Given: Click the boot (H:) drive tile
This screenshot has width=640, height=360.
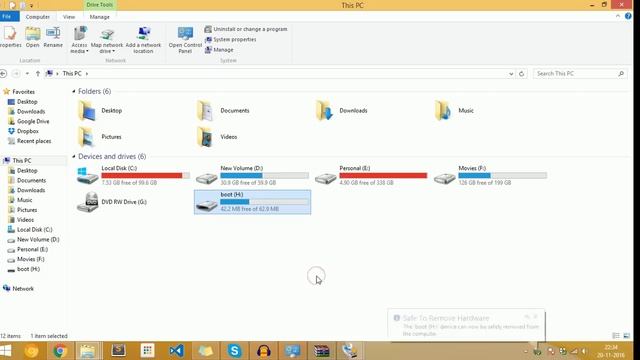Looking at the screenshot, I should point(252,202).
